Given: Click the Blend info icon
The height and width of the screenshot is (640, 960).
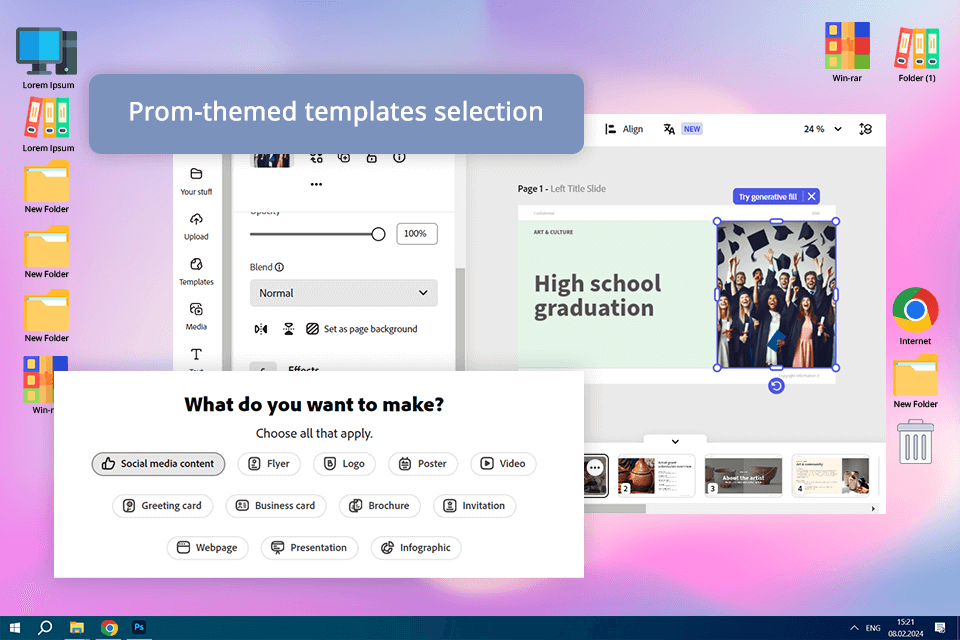Looking at the screenshot, I should pyautogui.click(x=279, y=267).
